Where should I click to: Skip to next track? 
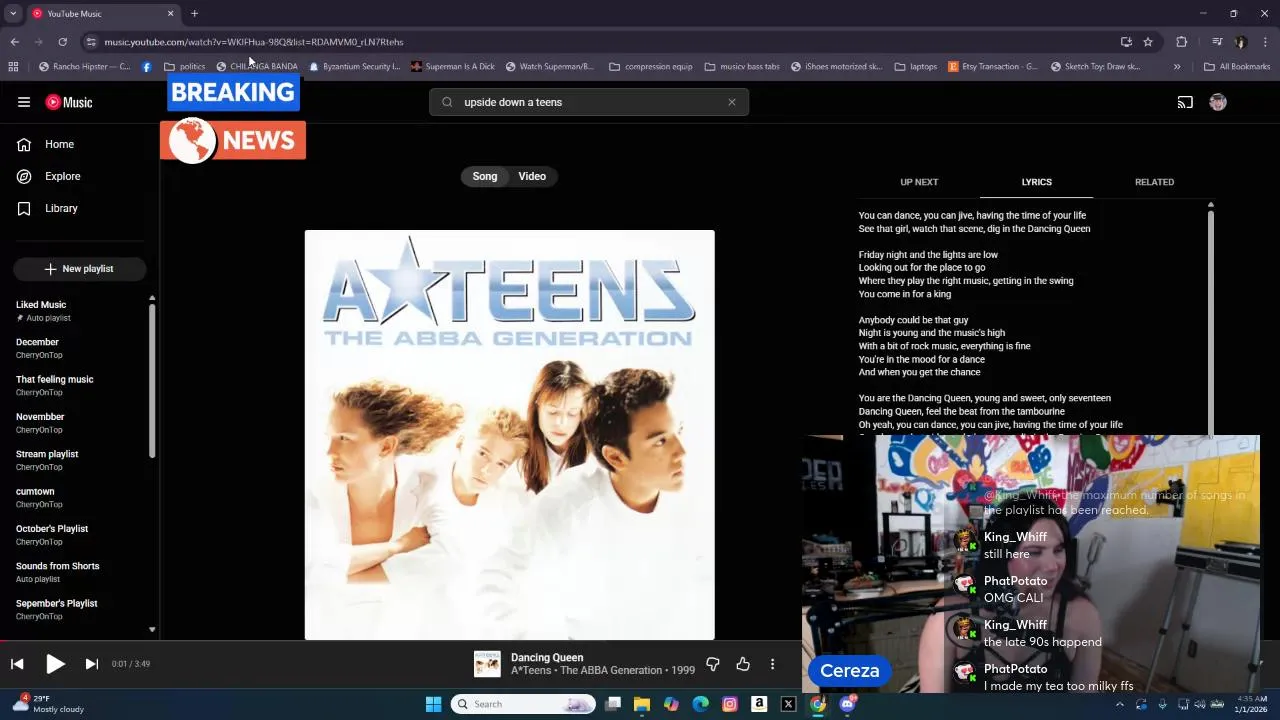coord(91,664)
